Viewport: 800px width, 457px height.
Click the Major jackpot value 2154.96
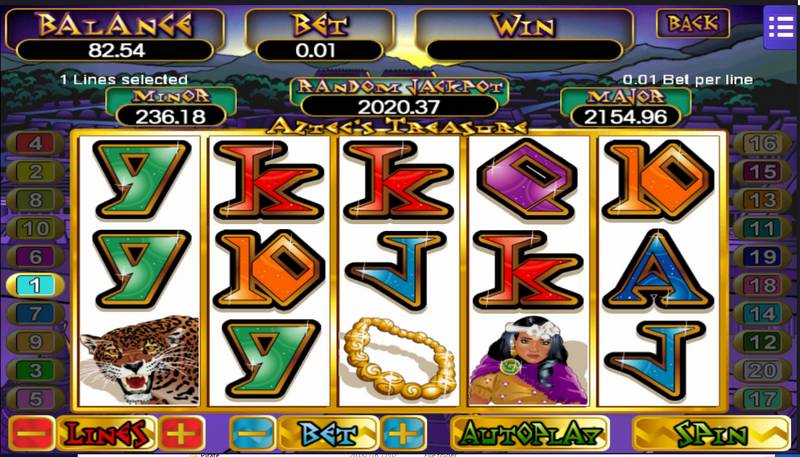click(626, 117)
